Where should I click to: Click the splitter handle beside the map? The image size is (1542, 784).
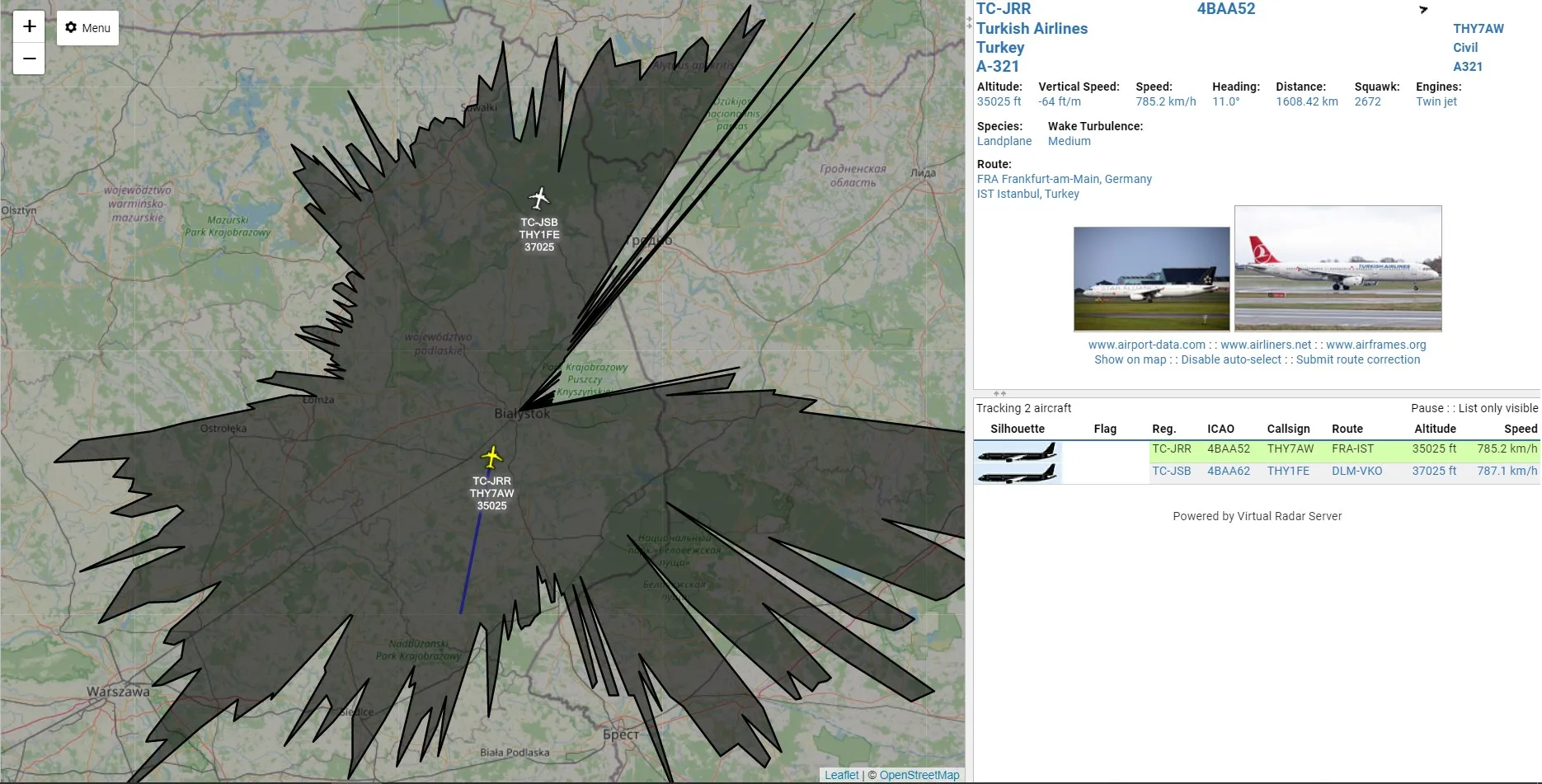pos(970,23)
